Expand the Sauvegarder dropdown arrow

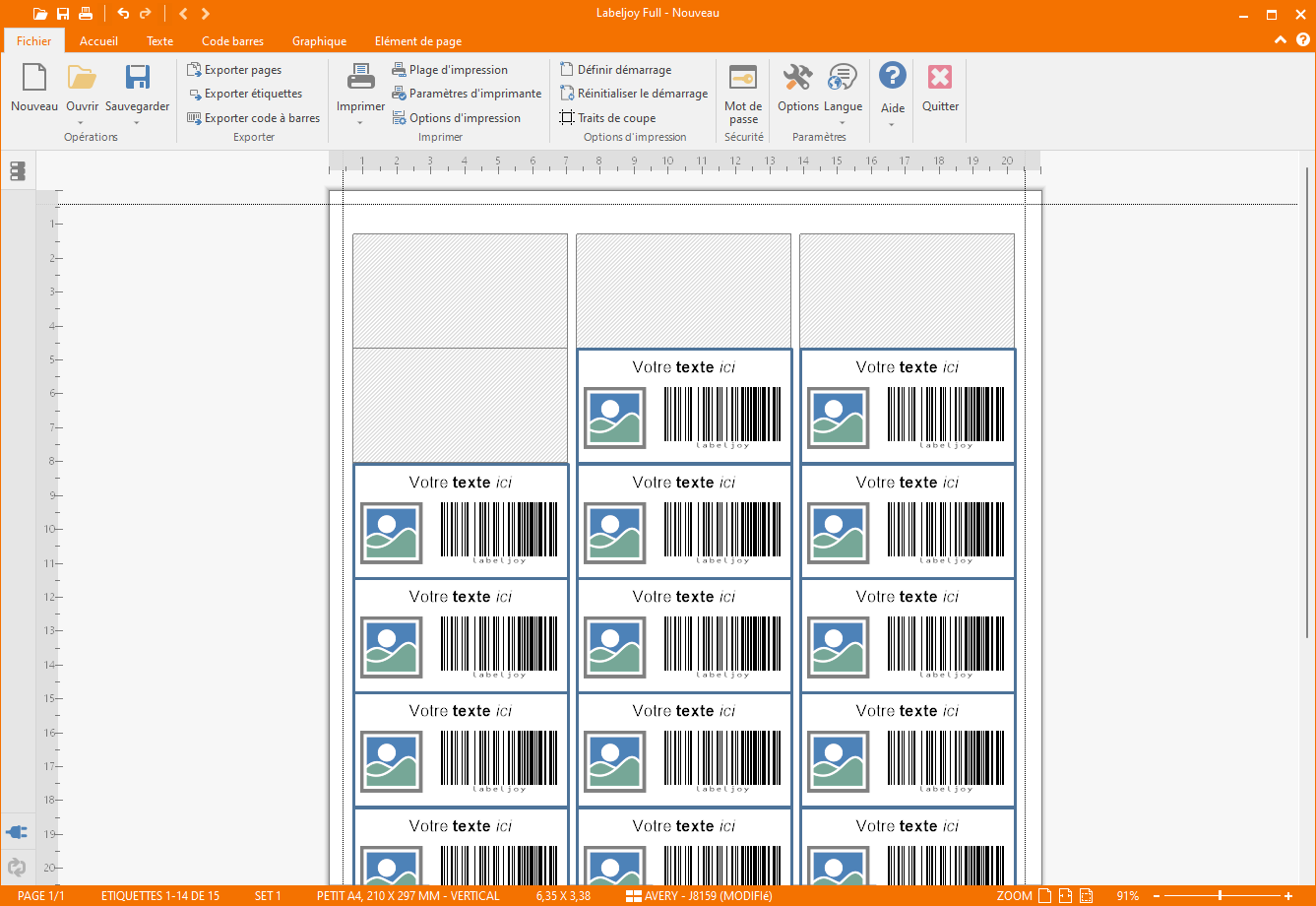pos(138,123)
